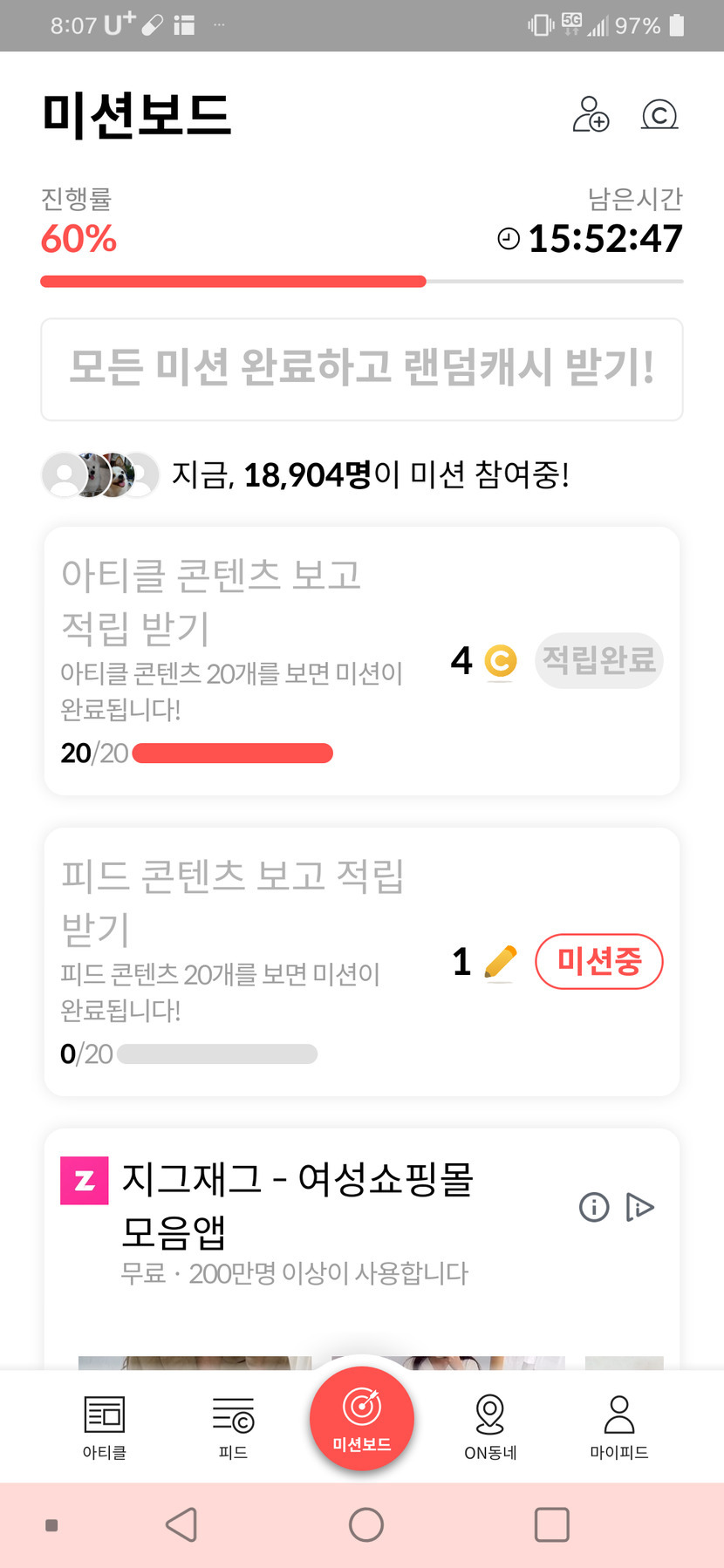The height and width of the screenshot is (1568, 724).
Task: Tap the 모든 미션 완료하고 랜덤캐시 받기 button
Action: (x=362, y=369)
